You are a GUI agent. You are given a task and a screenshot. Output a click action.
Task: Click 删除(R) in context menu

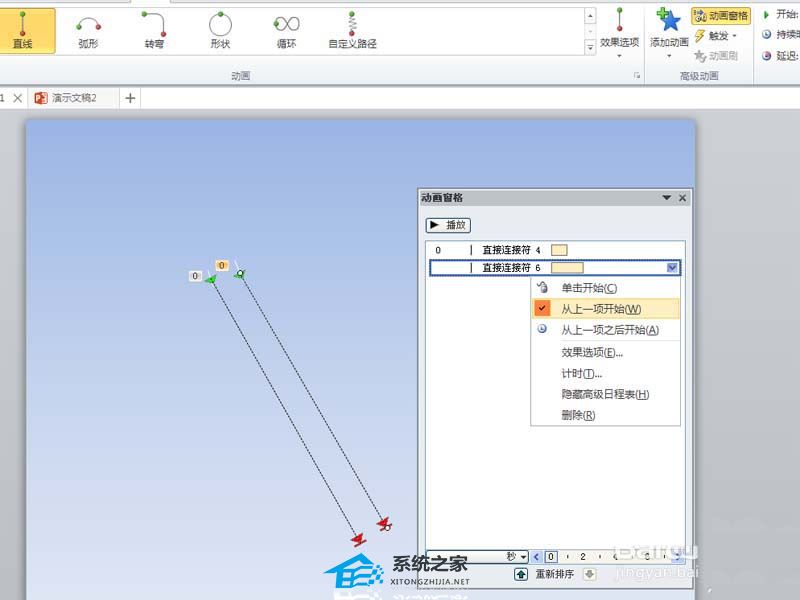[x=578, y=415]
